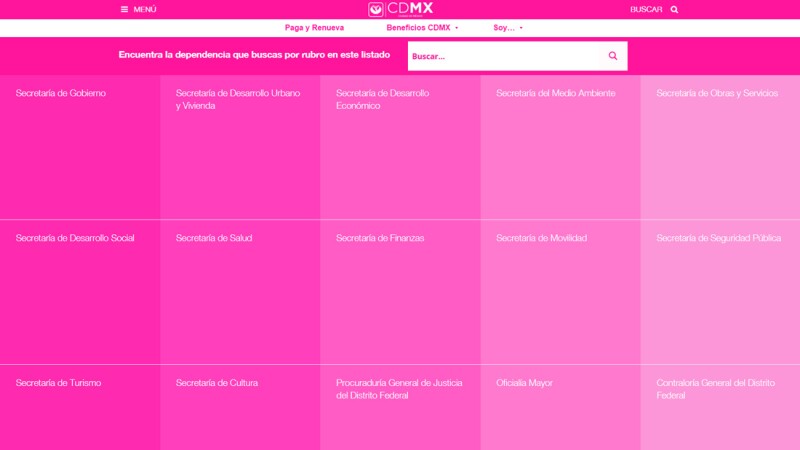Open Procuraduría General de Justicia del Distrito Federal
800x450 pixels.
tap(399, 389)
